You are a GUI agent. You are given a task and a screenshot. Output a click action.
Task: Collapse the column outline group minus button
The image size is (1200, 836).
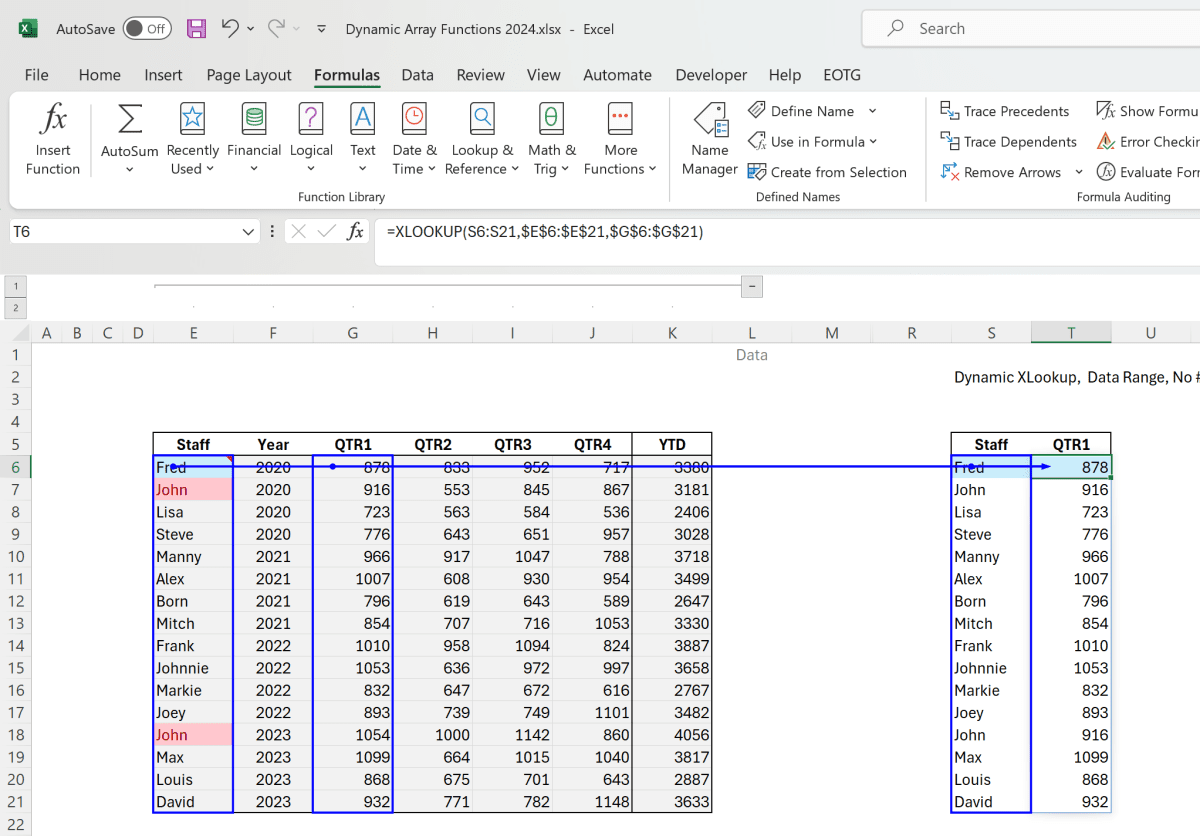[x=752, y=287]
